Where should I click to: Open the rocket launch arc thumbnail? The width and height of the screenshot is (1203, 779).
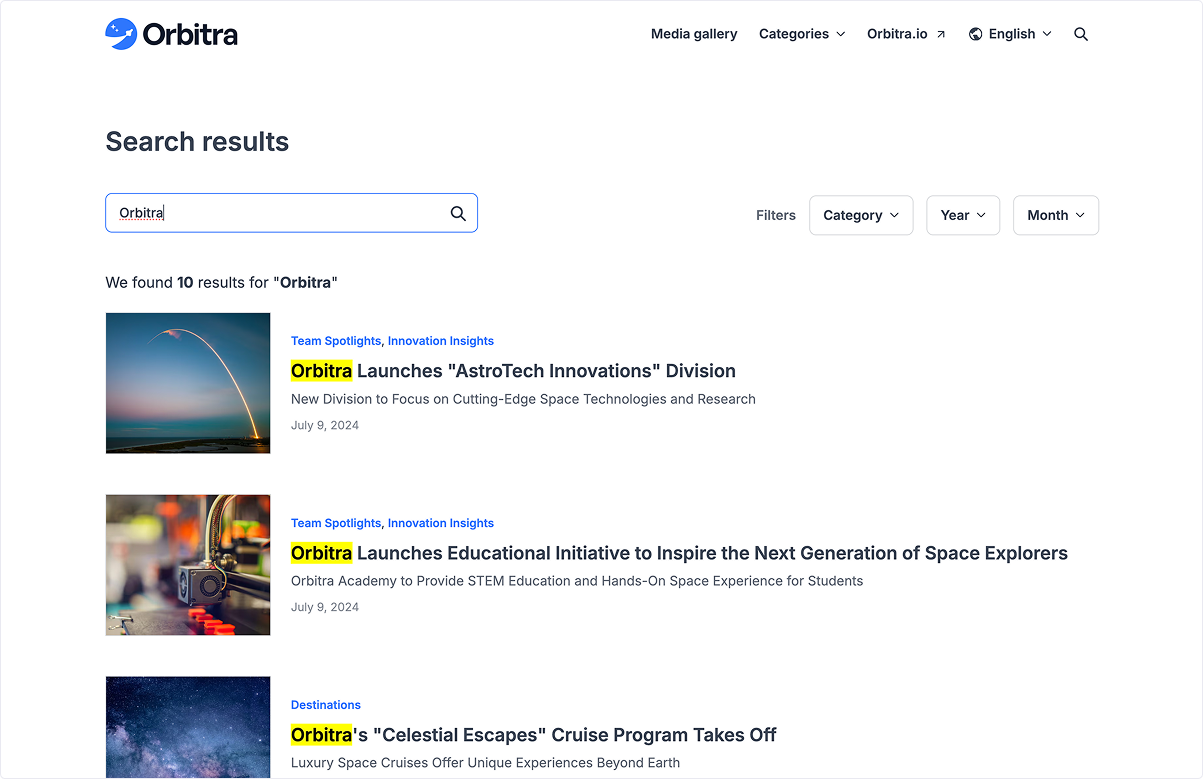[x=188, y=383]
